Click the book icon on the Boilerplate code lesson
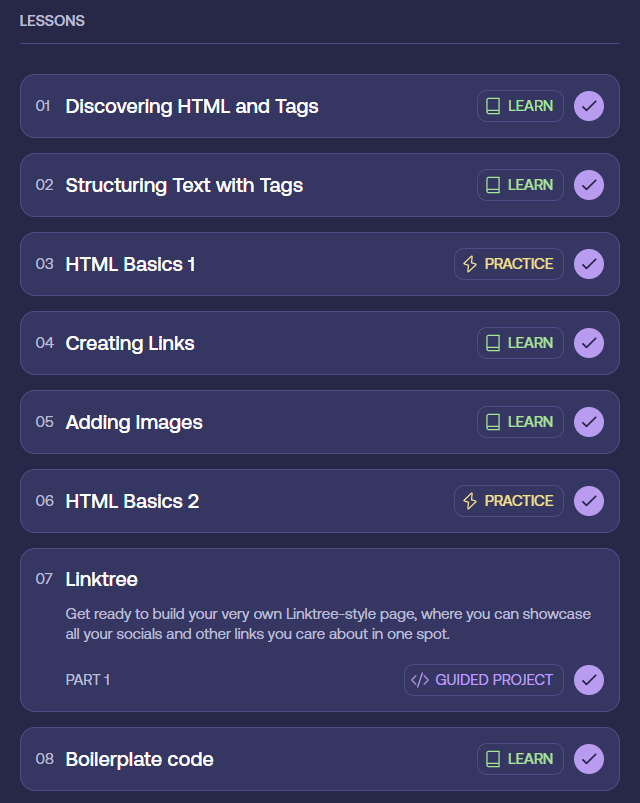Viewport: 640px width, 803px height. point(493,759)
